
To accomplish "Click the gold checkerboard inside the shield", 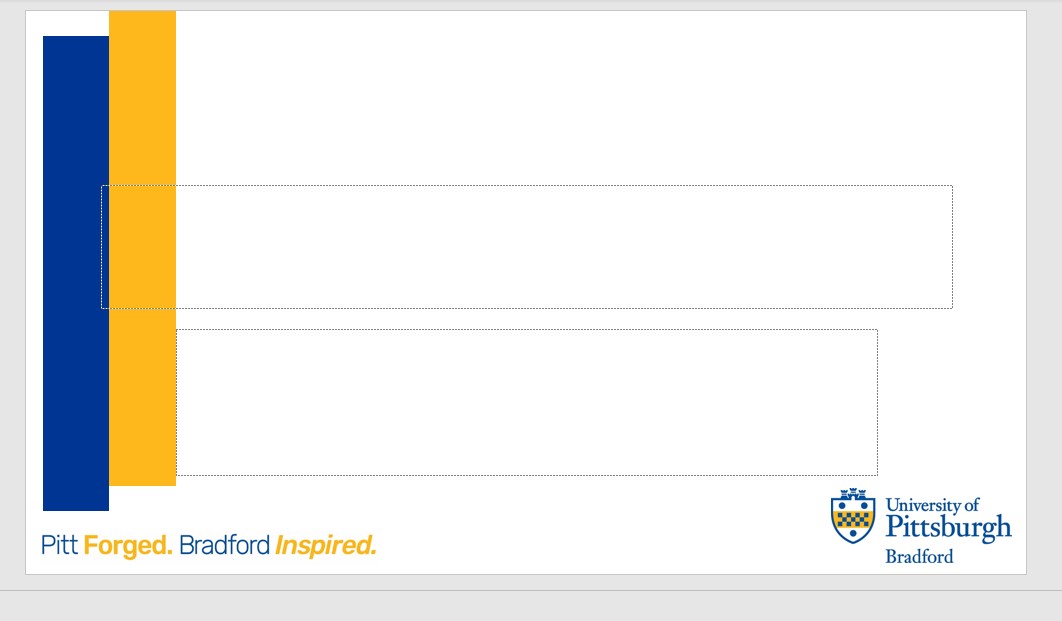I will pyautogui.click(x=853, y=519).
